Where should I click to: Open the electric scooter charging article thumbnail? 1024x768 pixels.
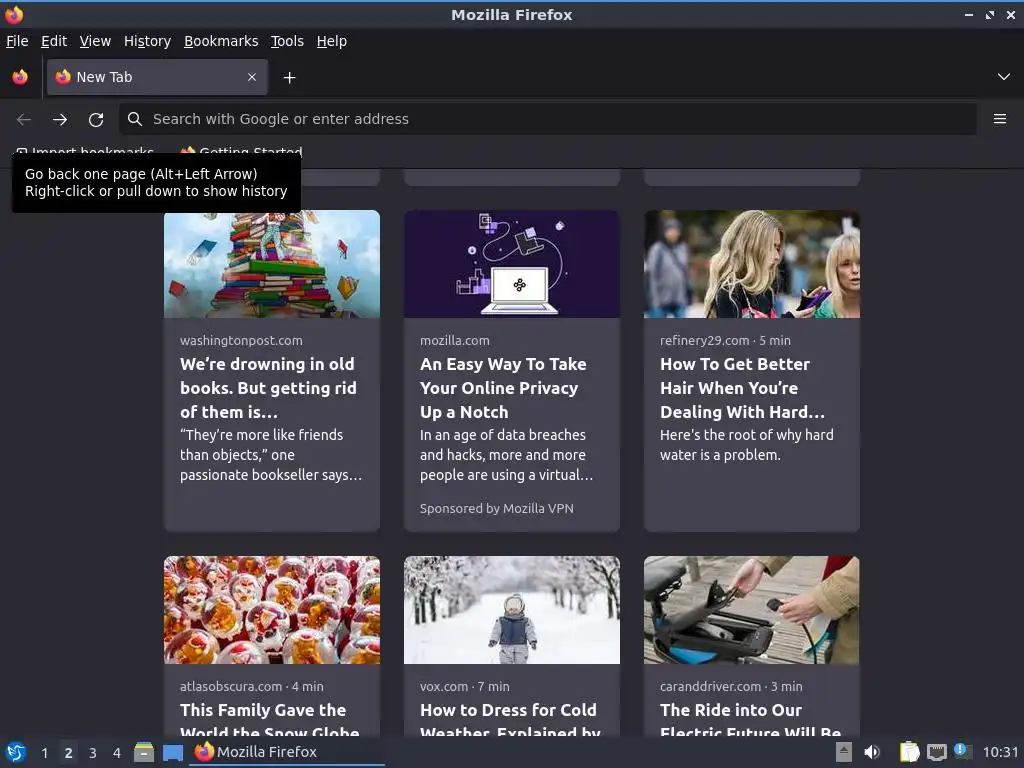[x=752, y=610]
